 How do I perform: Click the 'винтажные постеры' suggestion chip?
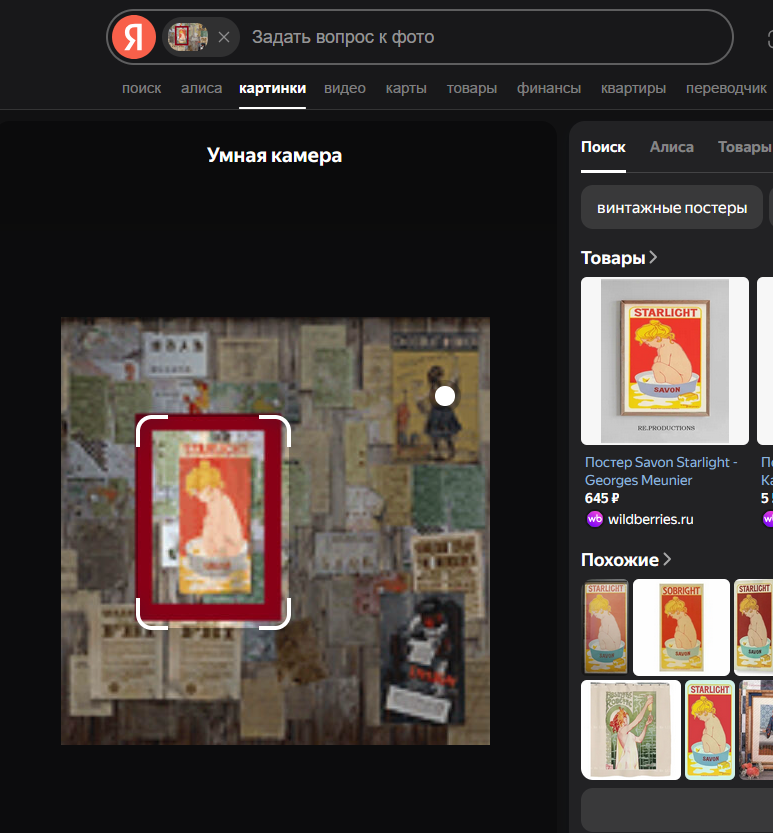(672, 207)
